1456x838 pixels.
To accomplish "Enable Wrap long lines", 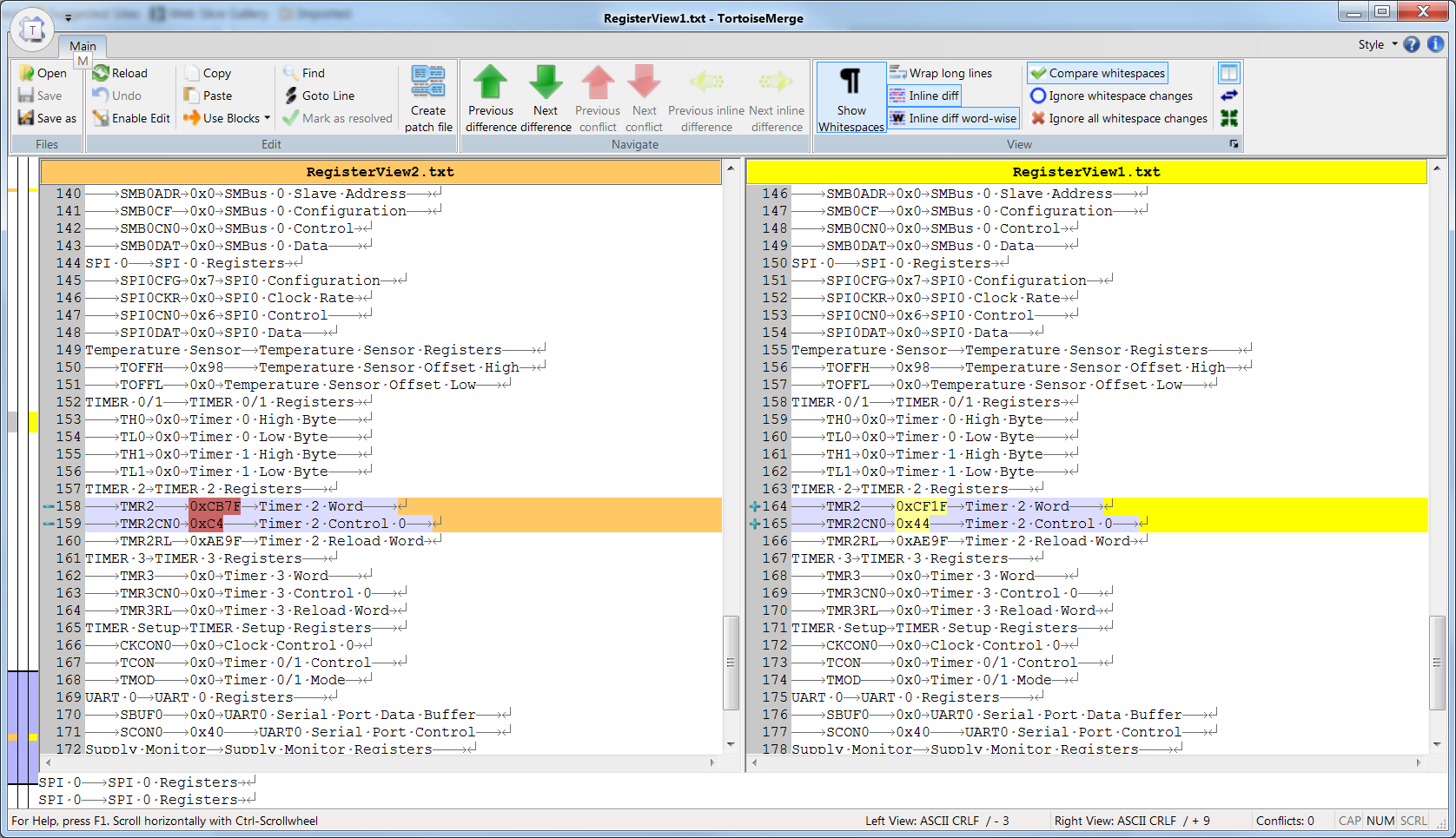I will (x=941, y=73).
